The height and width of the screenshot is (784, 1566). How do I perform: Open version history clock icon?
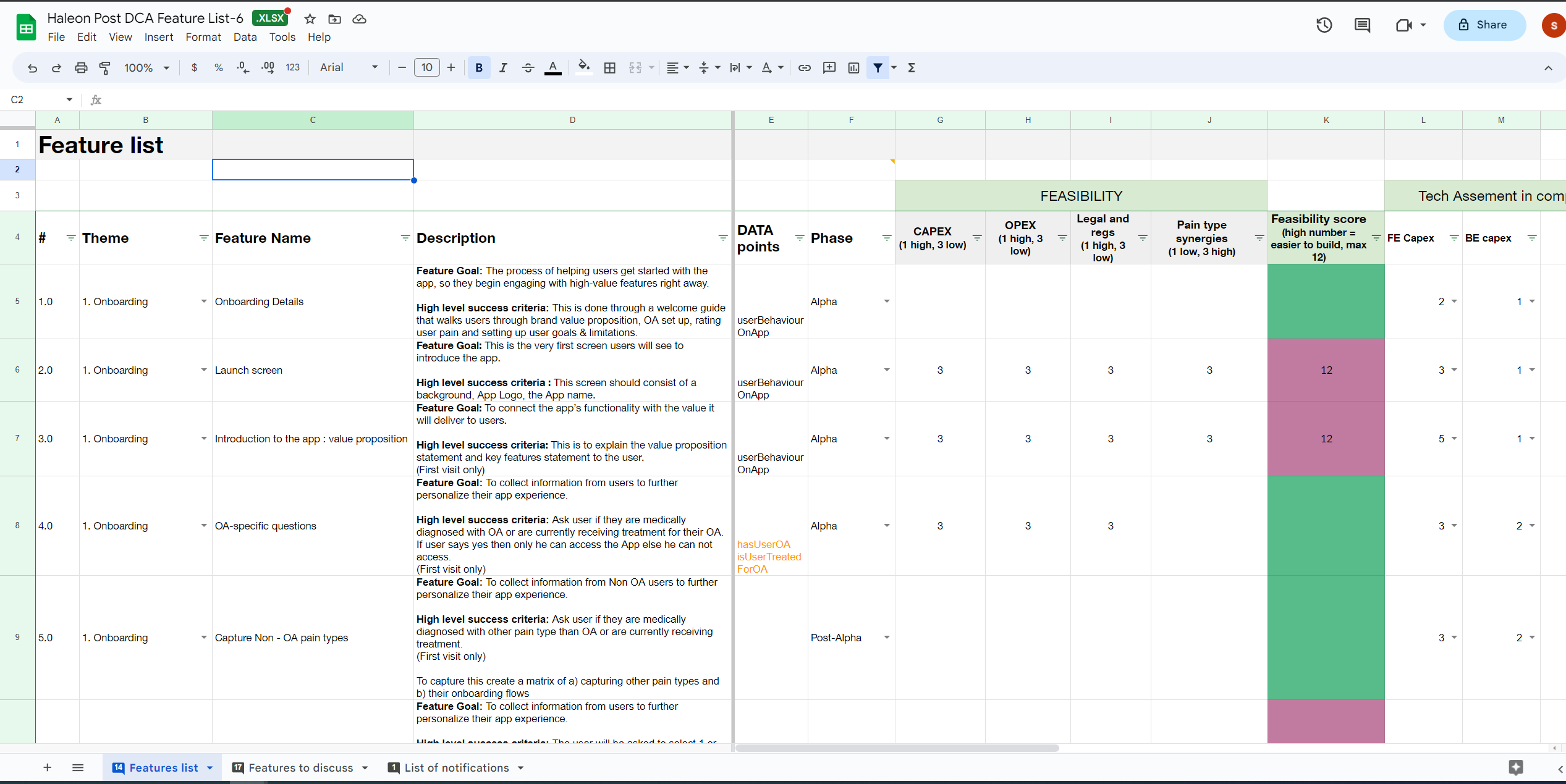(1324, 25)
